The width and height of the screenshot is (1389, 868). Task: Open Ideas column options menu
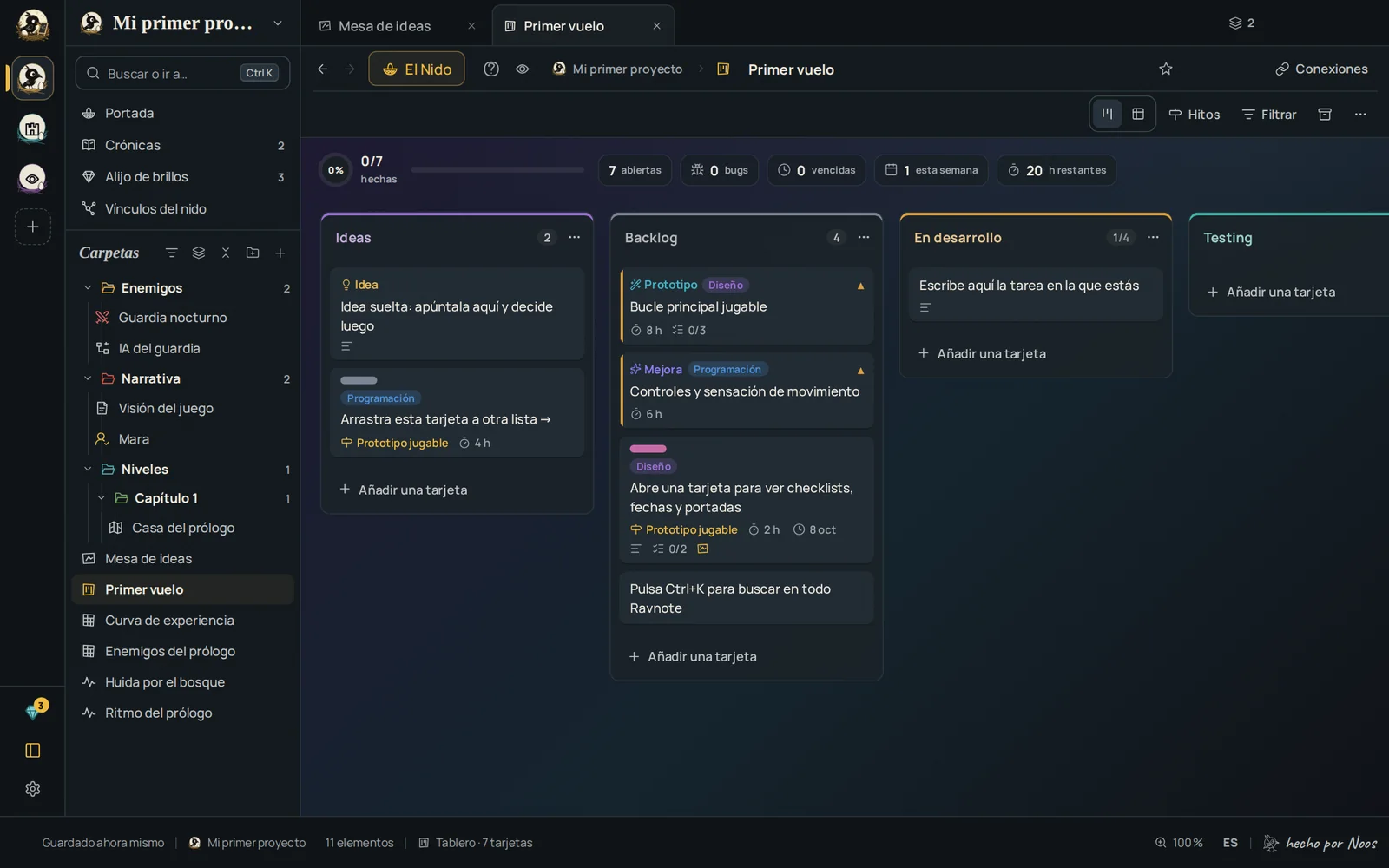[x=575, y=237]
